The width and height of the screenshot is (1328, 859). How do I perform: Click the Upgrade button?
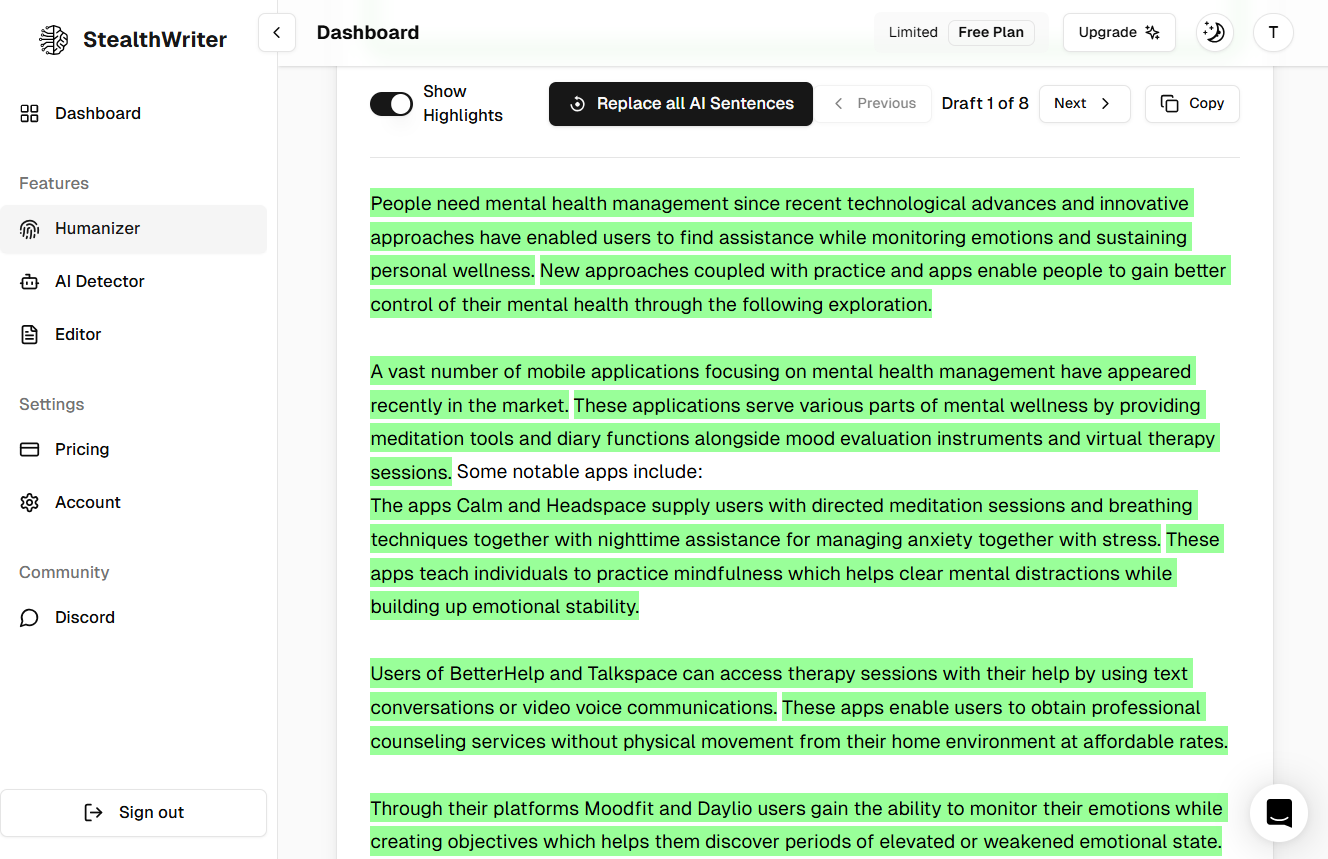[x=1119, y=32]
